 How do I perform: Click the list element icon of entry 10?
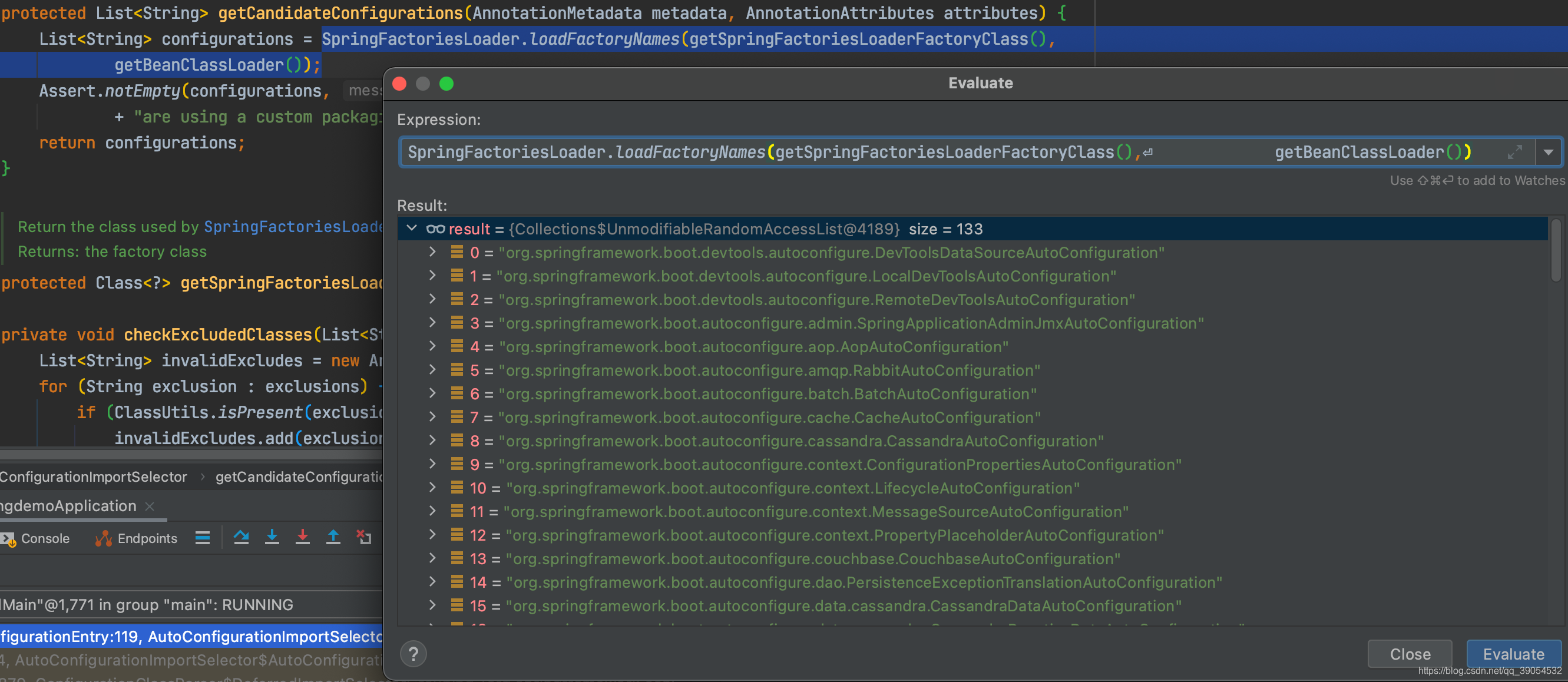pyautogui.click(x=456, y=487)
